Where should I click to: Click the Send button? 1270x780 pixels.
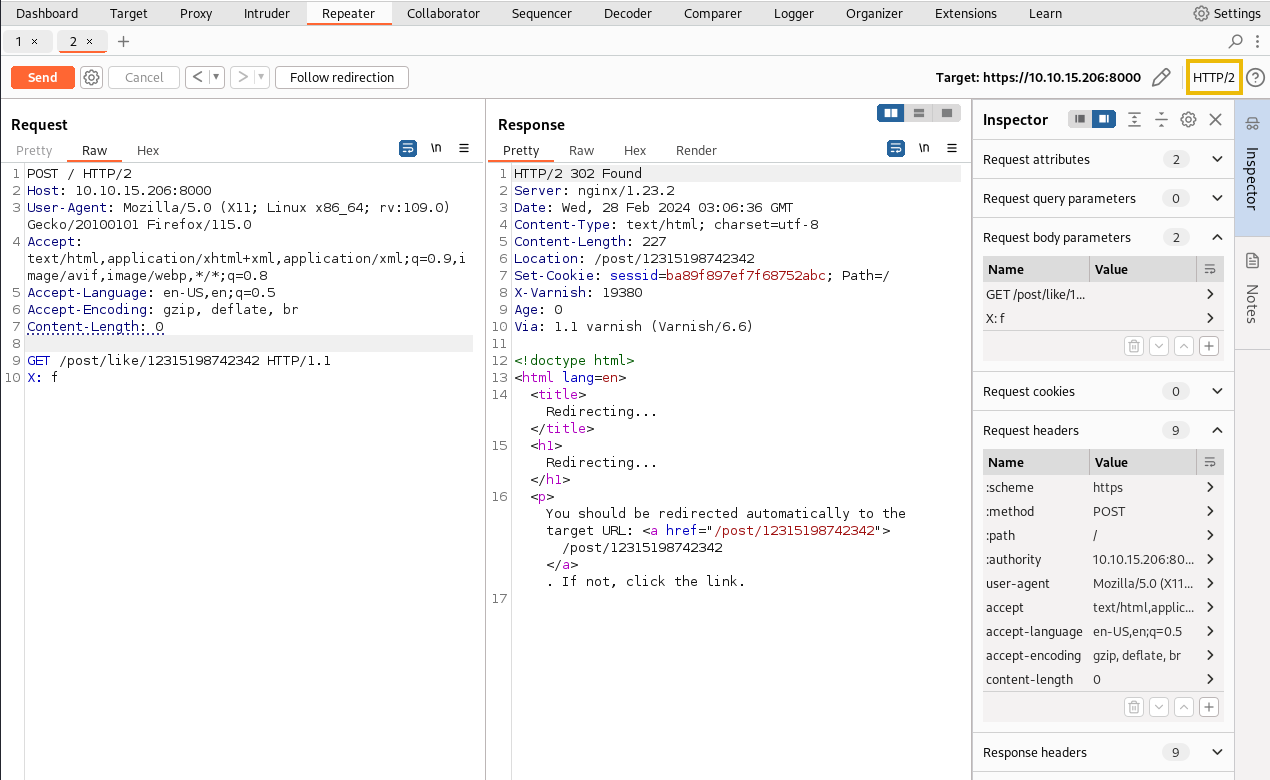coord(43,77)
